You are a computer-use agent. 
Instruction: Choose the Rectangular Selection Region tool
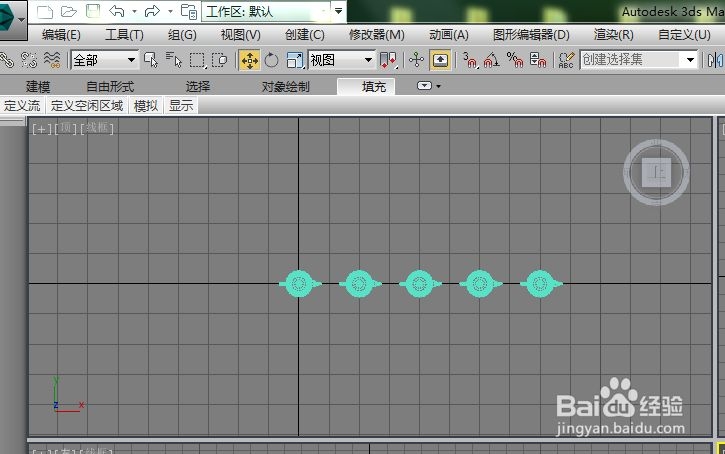point(197,60)
